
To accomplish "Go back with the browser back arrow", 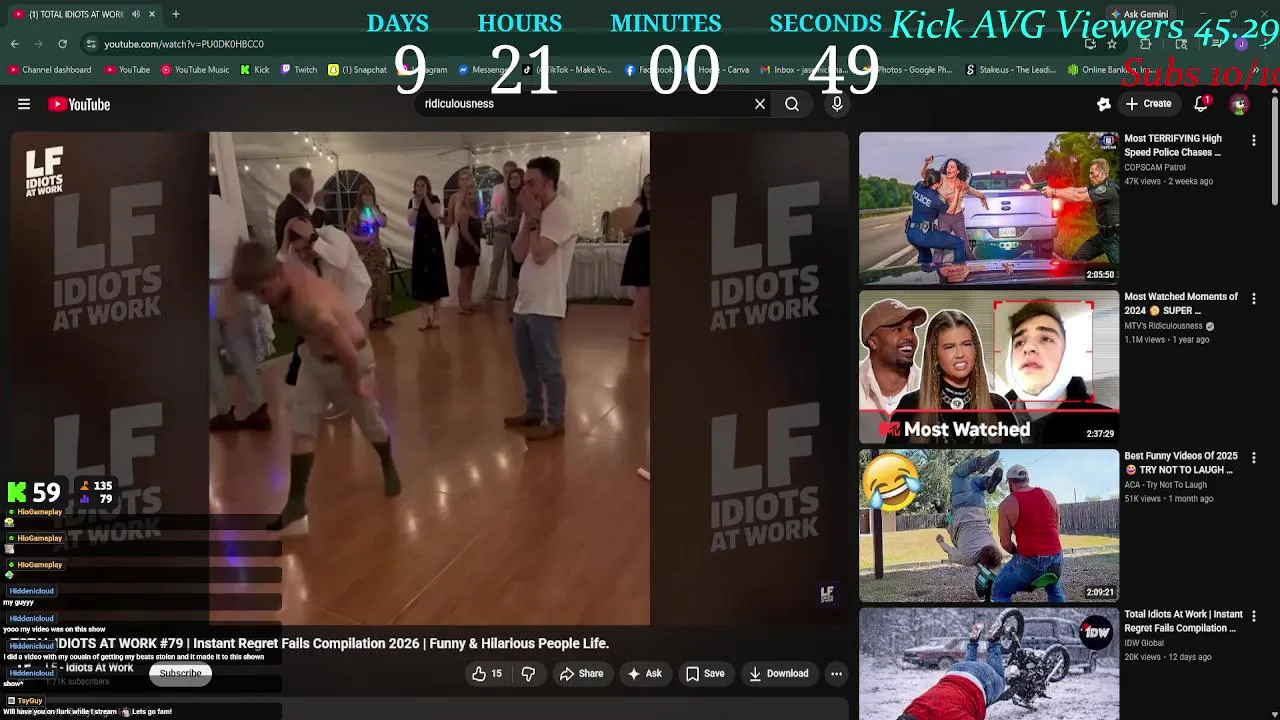I will coord(15,44).
